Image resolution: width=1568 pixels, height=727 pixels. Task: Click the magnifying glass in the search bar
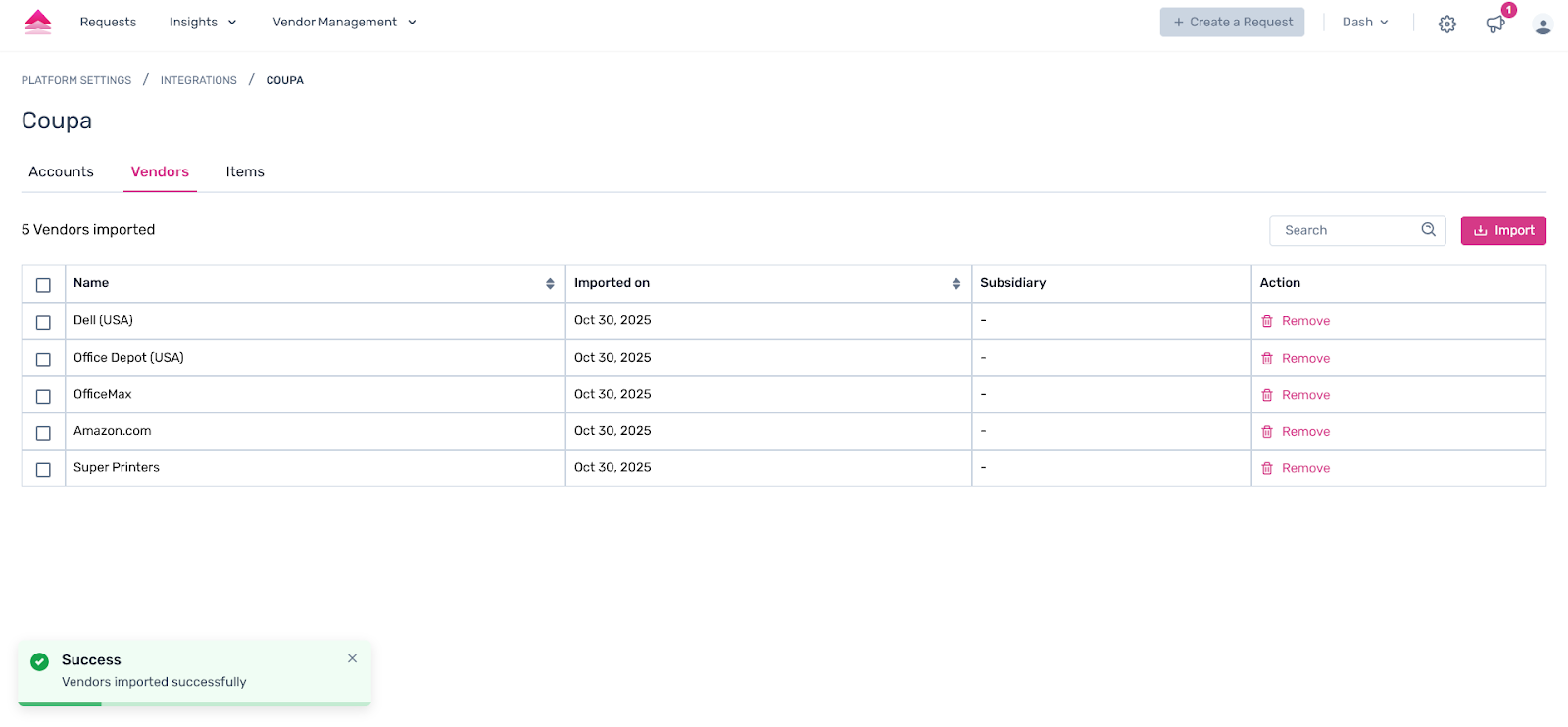1427,229
